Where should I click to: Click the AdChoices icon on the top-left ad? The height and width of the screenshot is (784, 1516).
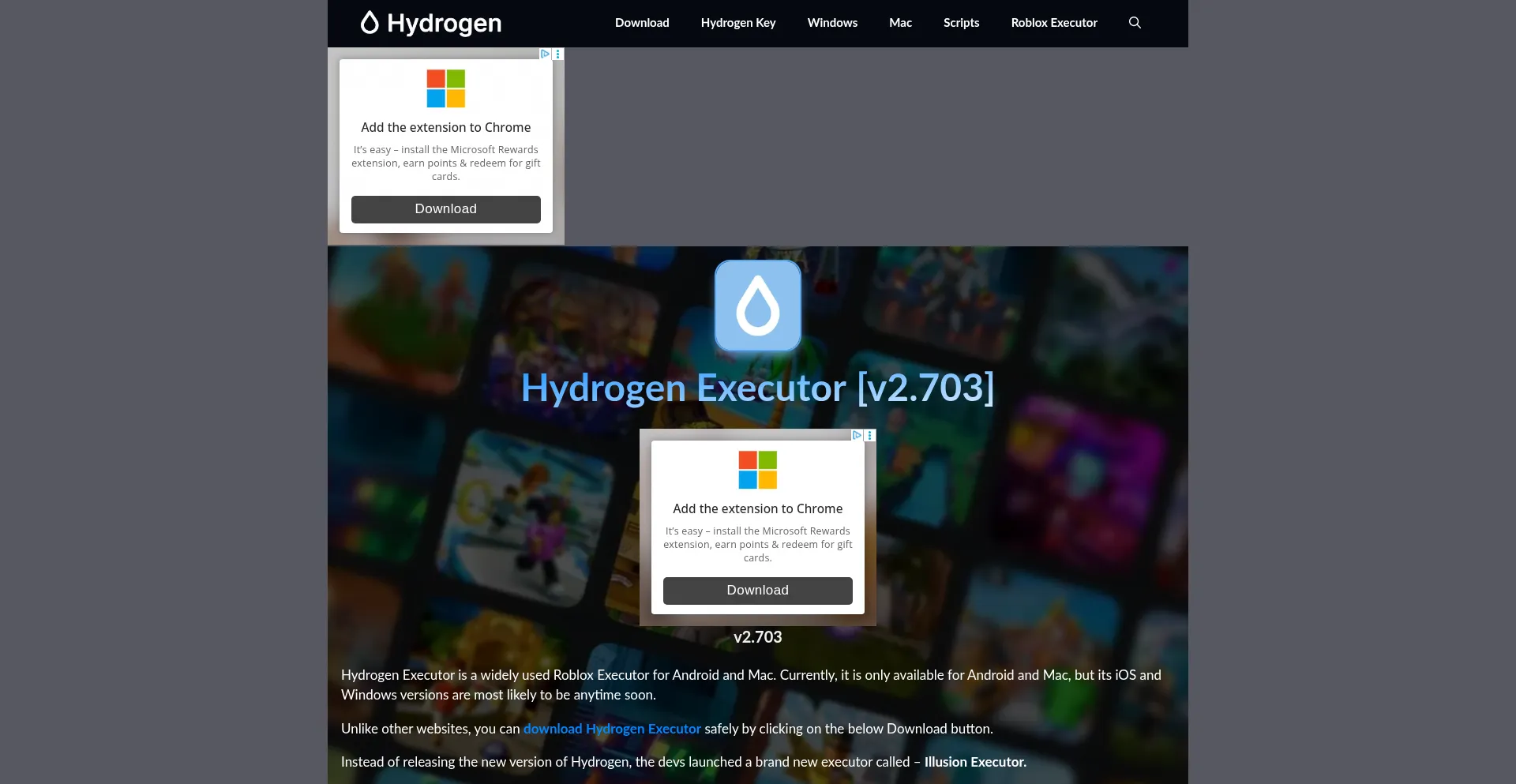pyautogui.click(x=545, y=54)
